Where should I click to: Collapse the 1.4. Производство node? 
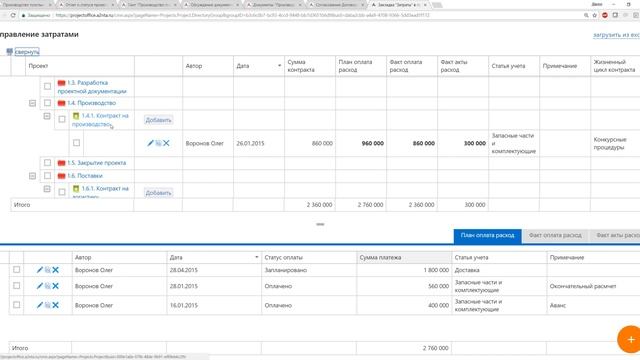[x=33, y=103]
